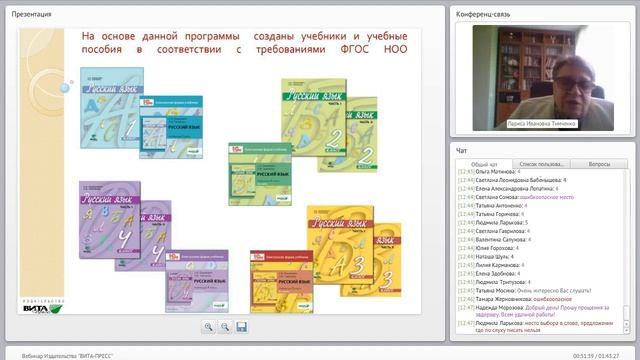Click the slide heading mentioning ФГОС НОО
Viewport: 640px width, 360px height.
(244, 42)
